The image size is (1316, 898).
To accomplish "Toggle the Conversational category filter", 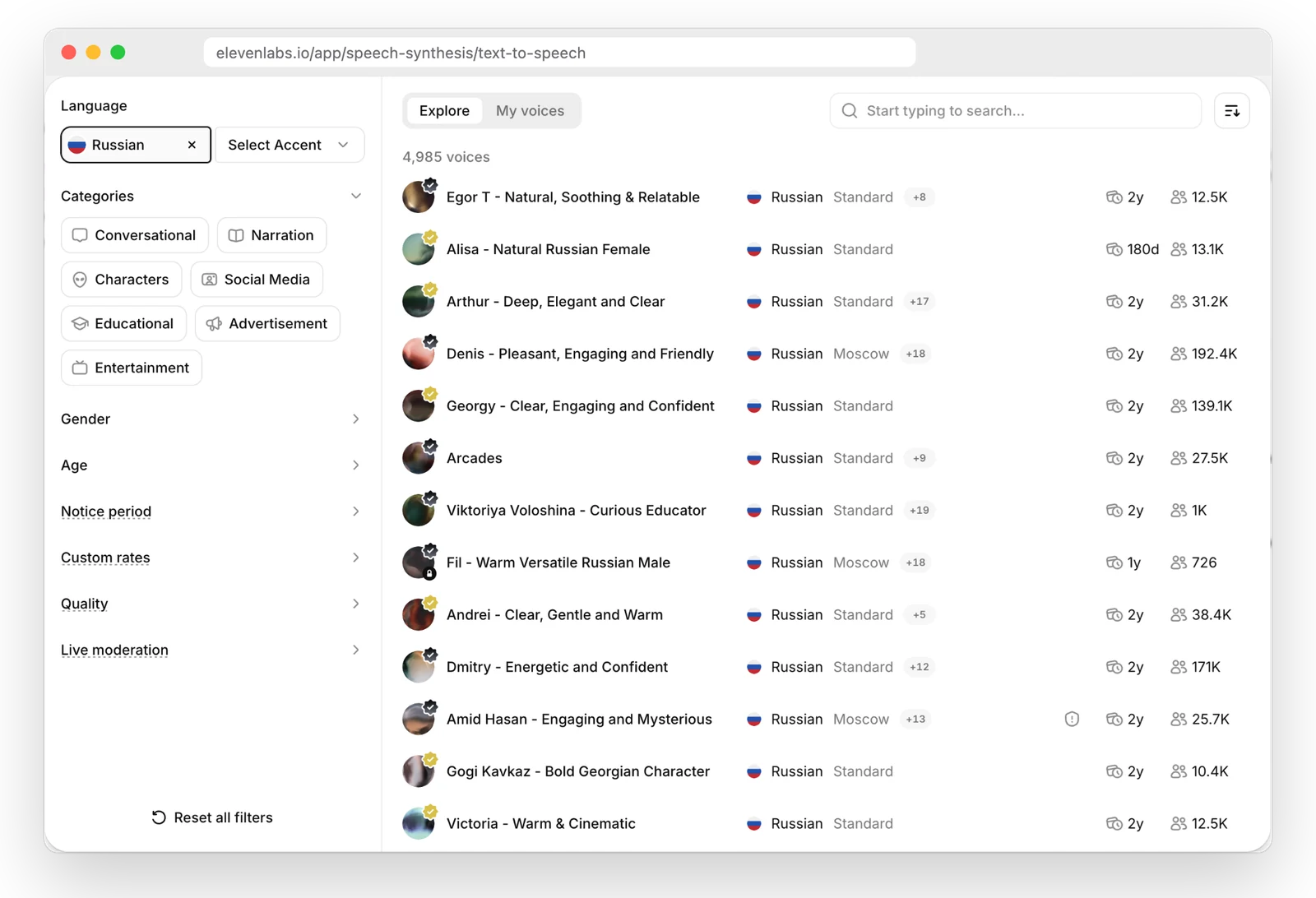I will [x=135, y=235].
